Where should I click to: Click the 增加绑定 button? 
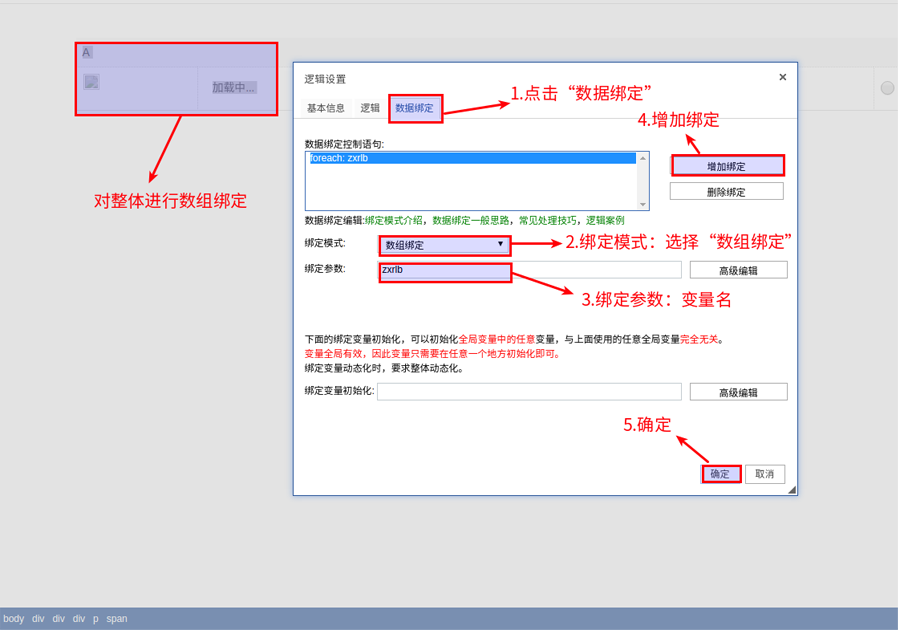pos(727,166)
